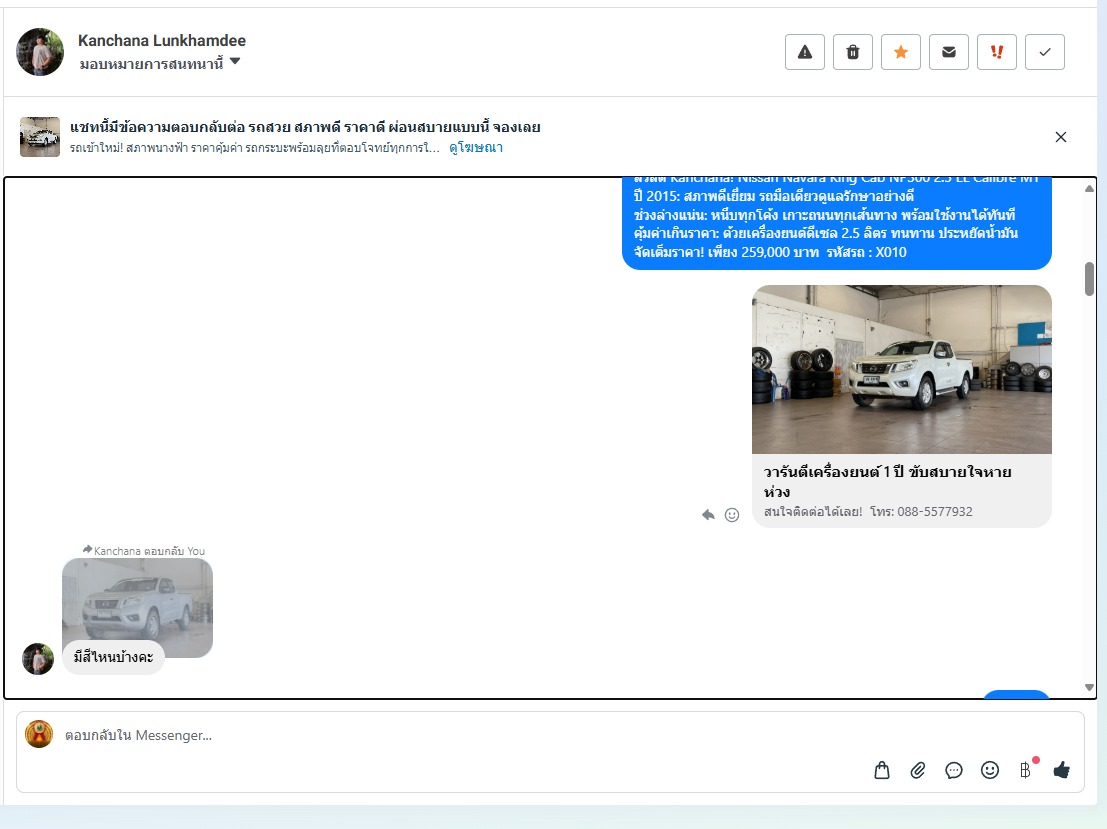The image size is (1107, 829).
Task: Star this conversation as follow-up
Action: click(901, 52)
